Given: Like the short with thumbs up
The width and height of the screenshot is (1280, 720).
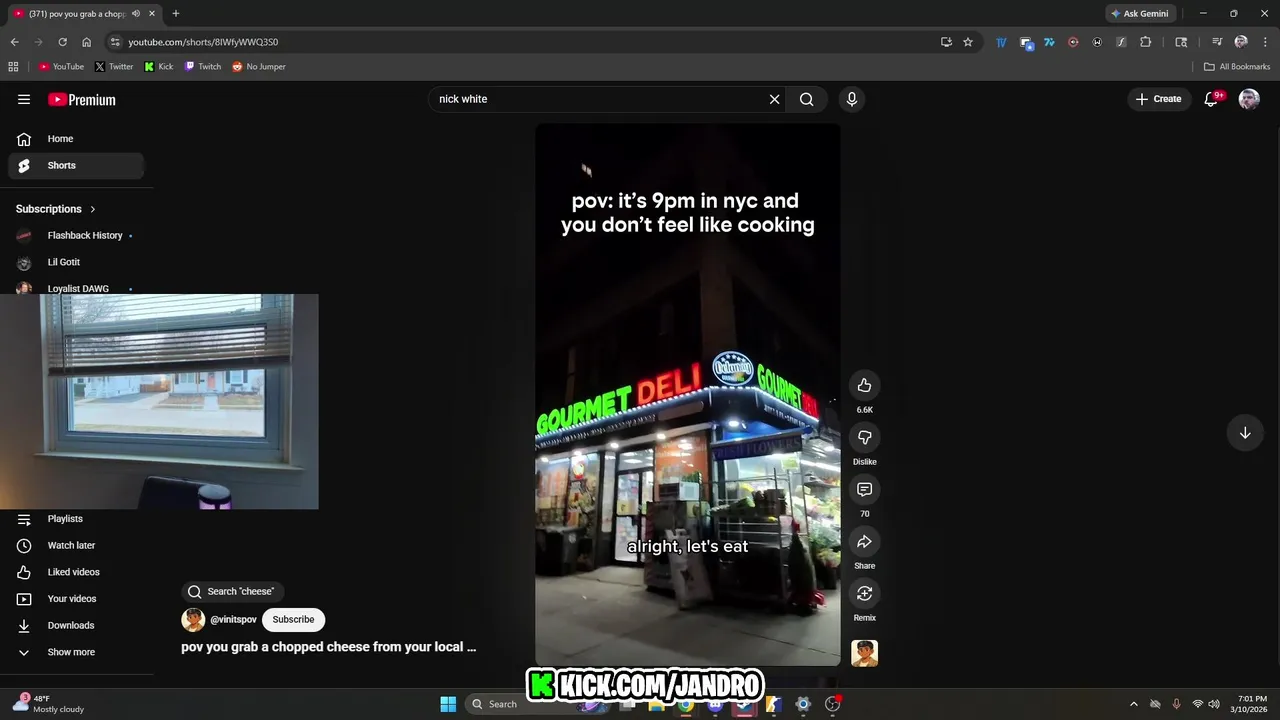Looking at the screenshot, I should click(865, 386).
